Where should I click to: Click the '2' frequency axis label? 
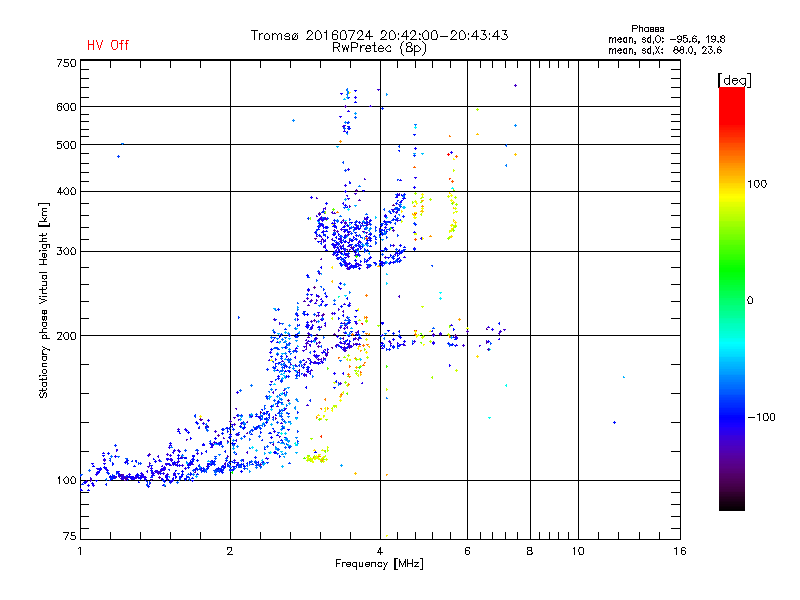[230, 551]
